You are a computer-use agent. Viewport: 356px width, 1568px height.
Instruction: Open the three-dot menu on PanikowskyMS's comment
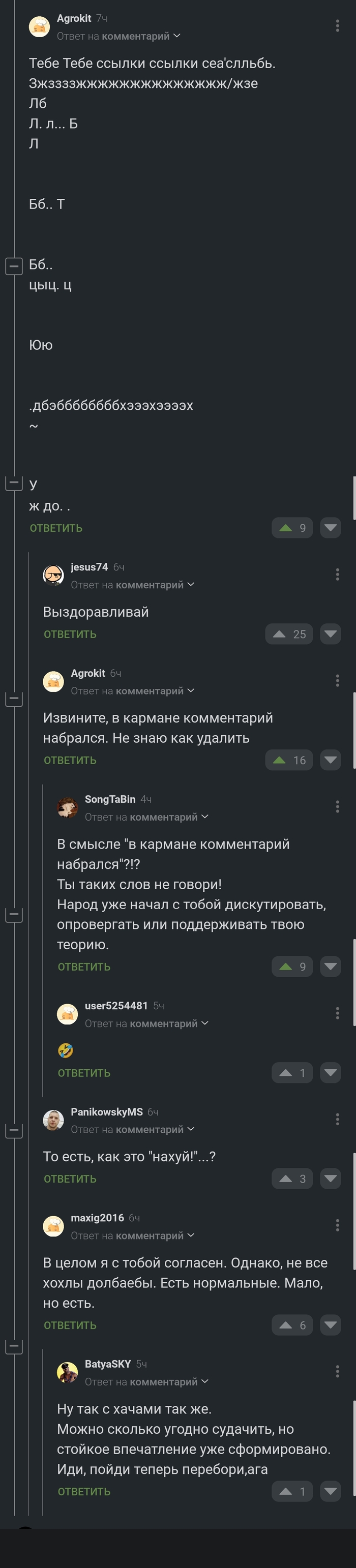tap(338, 1119)
